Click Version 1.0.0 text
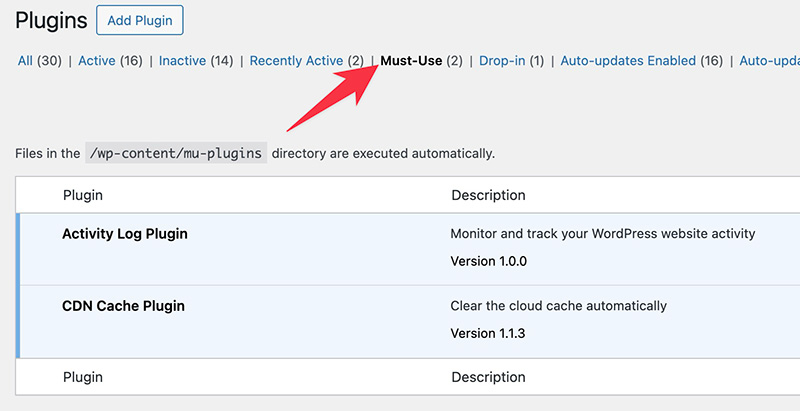The width and height of the screenshot is (800, 411). point(489,261)
